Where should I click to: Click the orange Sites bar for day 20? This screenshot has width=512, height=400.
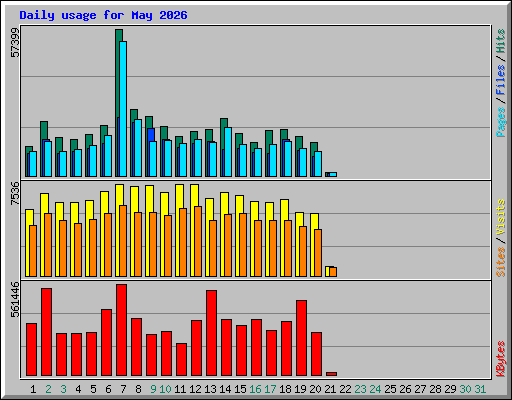click(318, 253)
